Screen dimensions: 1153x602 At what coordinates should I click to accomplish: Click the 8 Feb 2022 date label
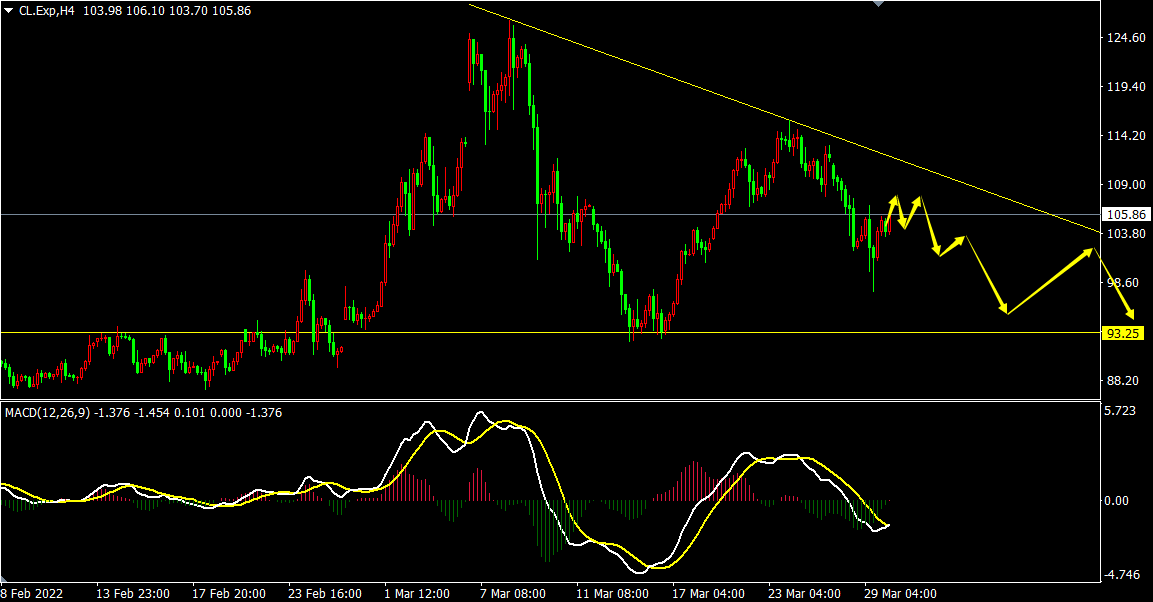coord(34,593)
